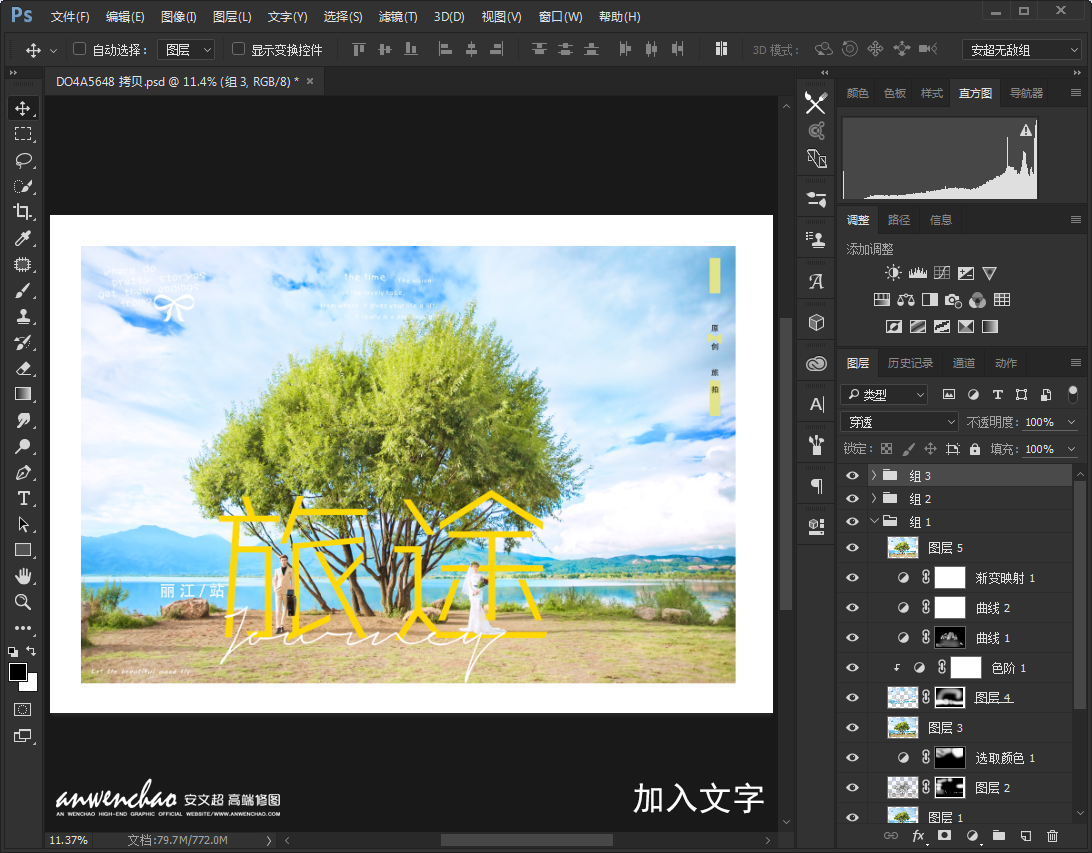Open the Character panel icon
This screenshot has width=1092, height=853.
coord(816,405)
